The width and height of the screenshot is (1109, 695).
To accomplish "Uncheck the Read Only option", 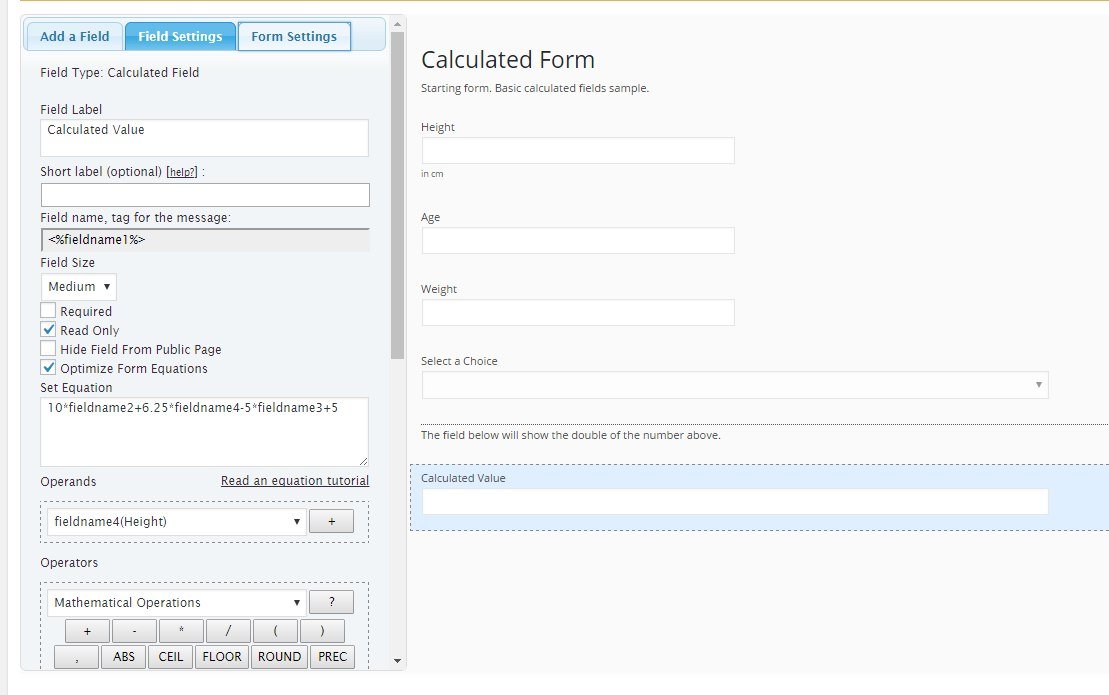I will [48, 330].
